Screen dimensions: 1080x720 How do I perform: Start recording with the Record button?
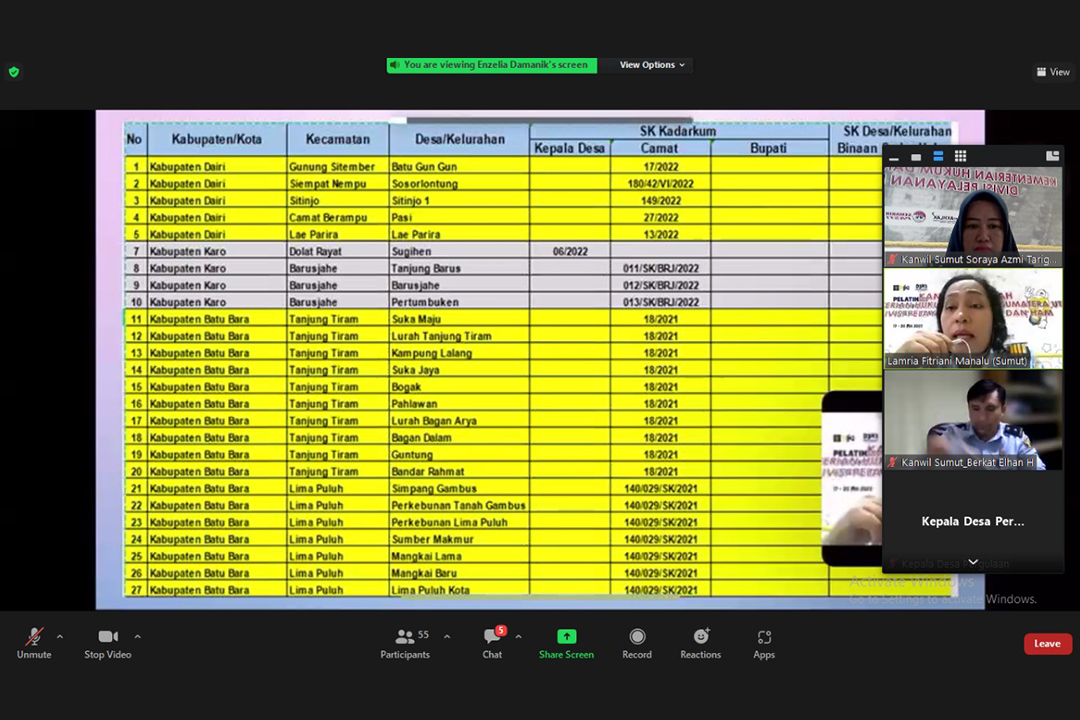click(637, 642)
